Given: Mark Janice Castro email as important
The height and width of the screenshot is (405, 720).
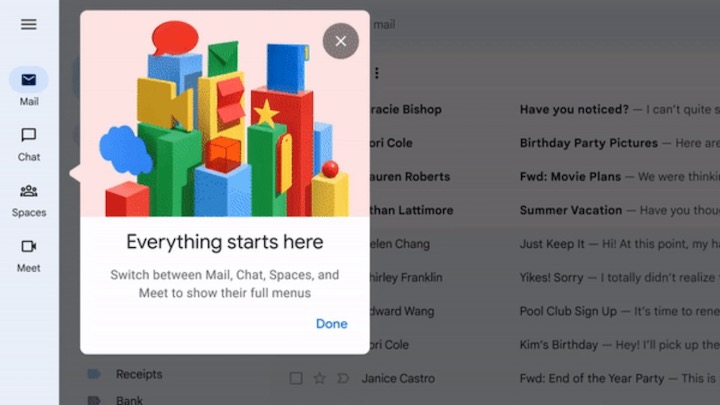Looking at the screenshot, I should [x=343, y=378].
